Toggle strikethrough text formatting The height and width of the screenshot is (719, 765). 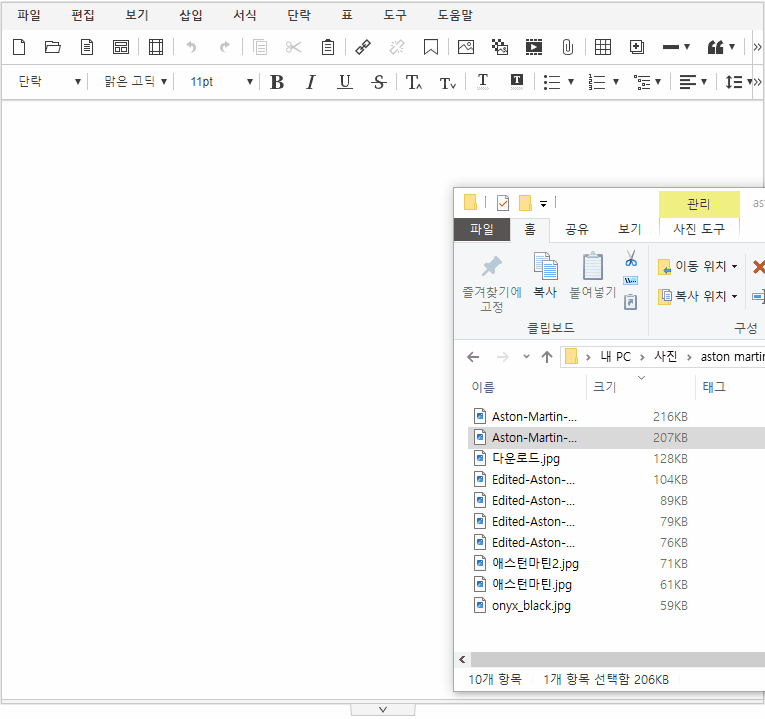point(378,82)
